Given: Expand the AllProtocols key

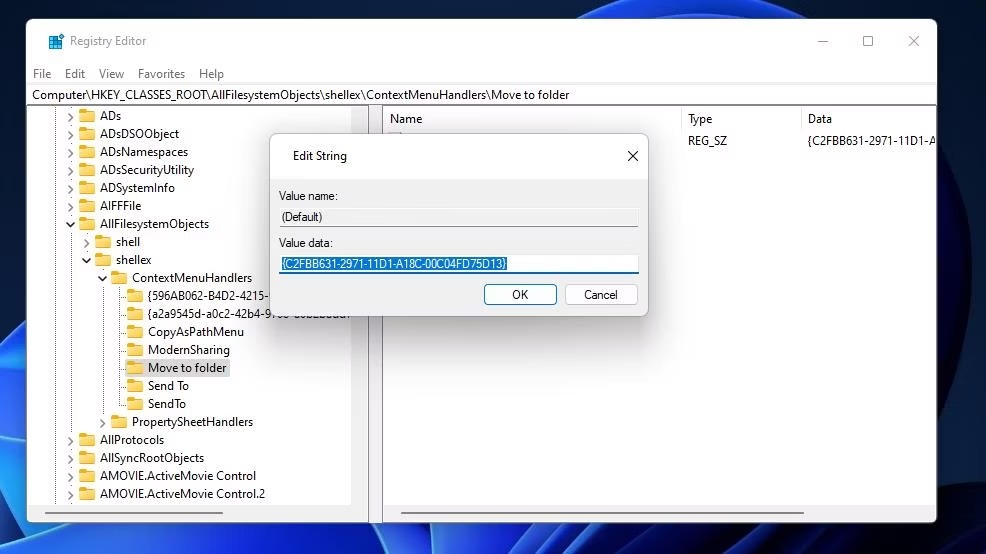Looking at the screenshot, I should [x=70, y=441].
